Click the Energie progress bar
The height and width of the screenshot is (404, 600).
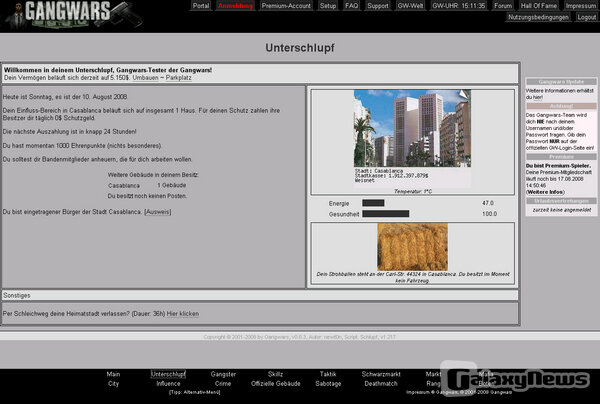tap(373, 203)
